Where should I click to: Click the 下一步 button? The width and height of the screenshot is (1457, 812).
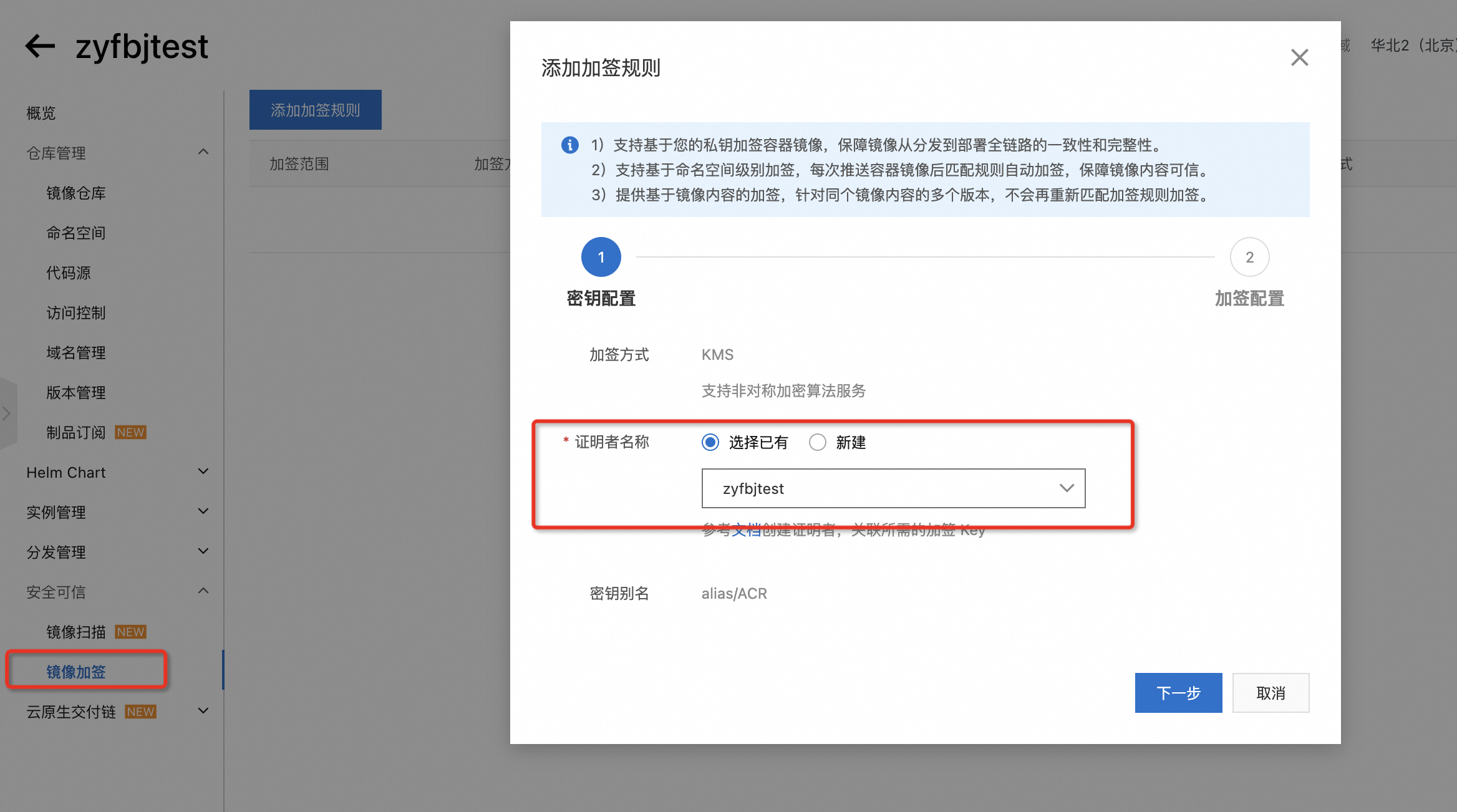[x=1178, y=693]
